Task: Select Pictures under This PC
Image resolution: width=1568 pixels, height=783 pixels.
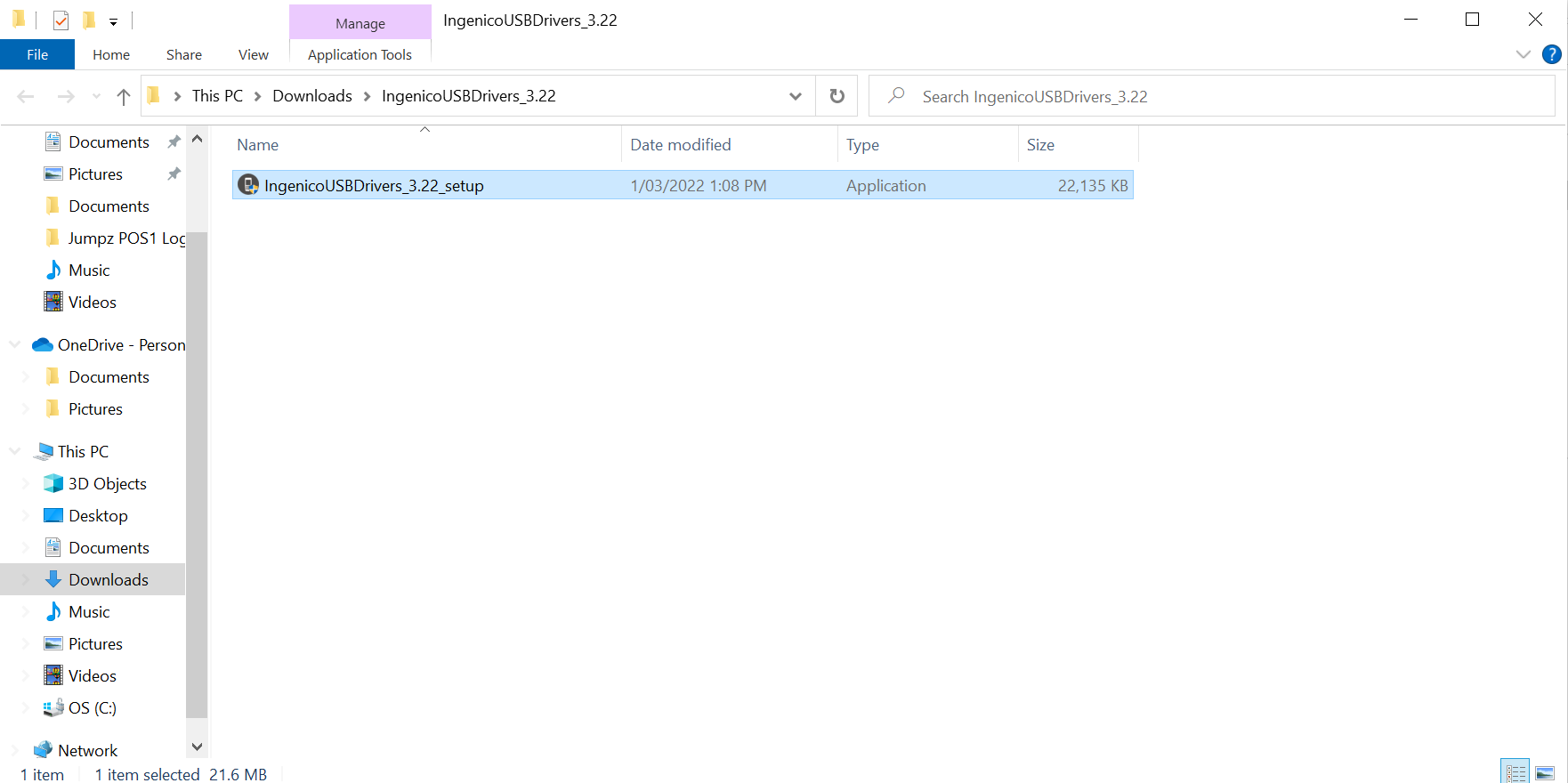Action: pos(95,643)
